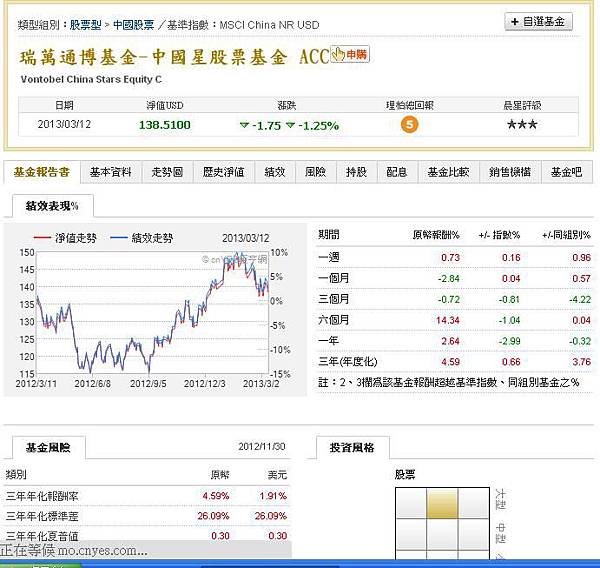Open the 配息 tab
Image resolution: width=600 pixels, height=568 pixels.
397,172
